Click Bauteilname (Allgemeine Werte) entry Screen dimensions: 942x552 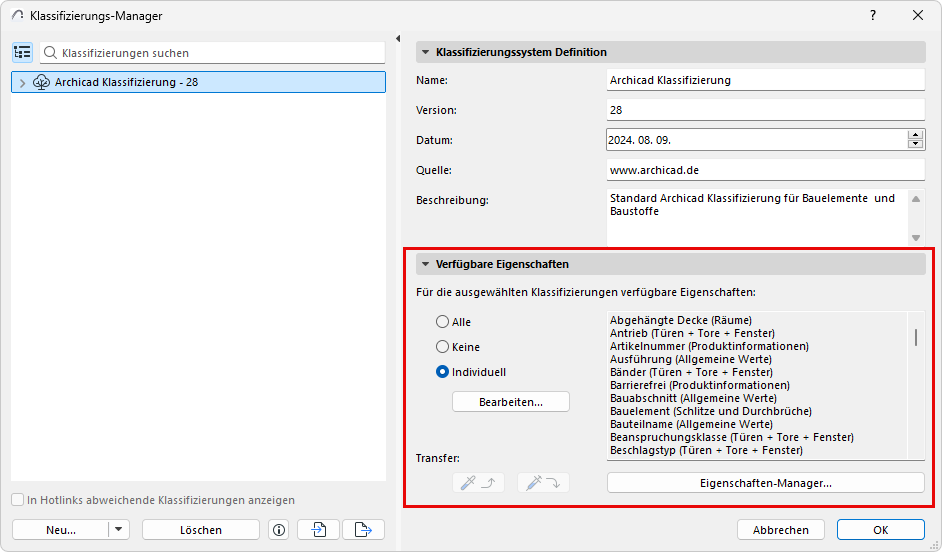pyautogui.click(x=691, y=424)
